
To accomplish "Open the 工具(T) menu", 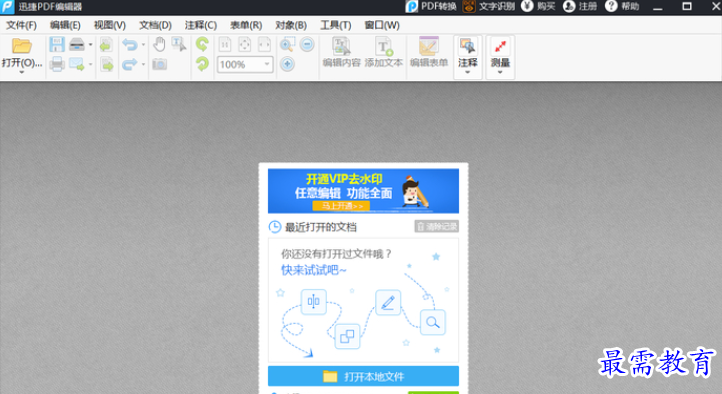I will point(336,25).
